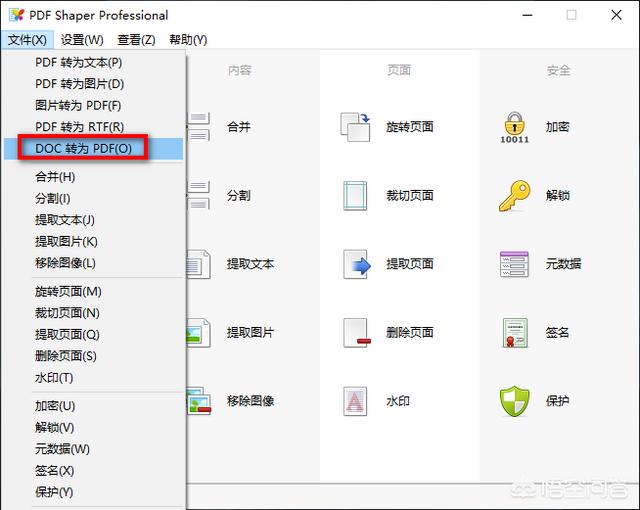Click the 提取文本 label in content column
Screen dimensions: 640x510
click(250, 264)
